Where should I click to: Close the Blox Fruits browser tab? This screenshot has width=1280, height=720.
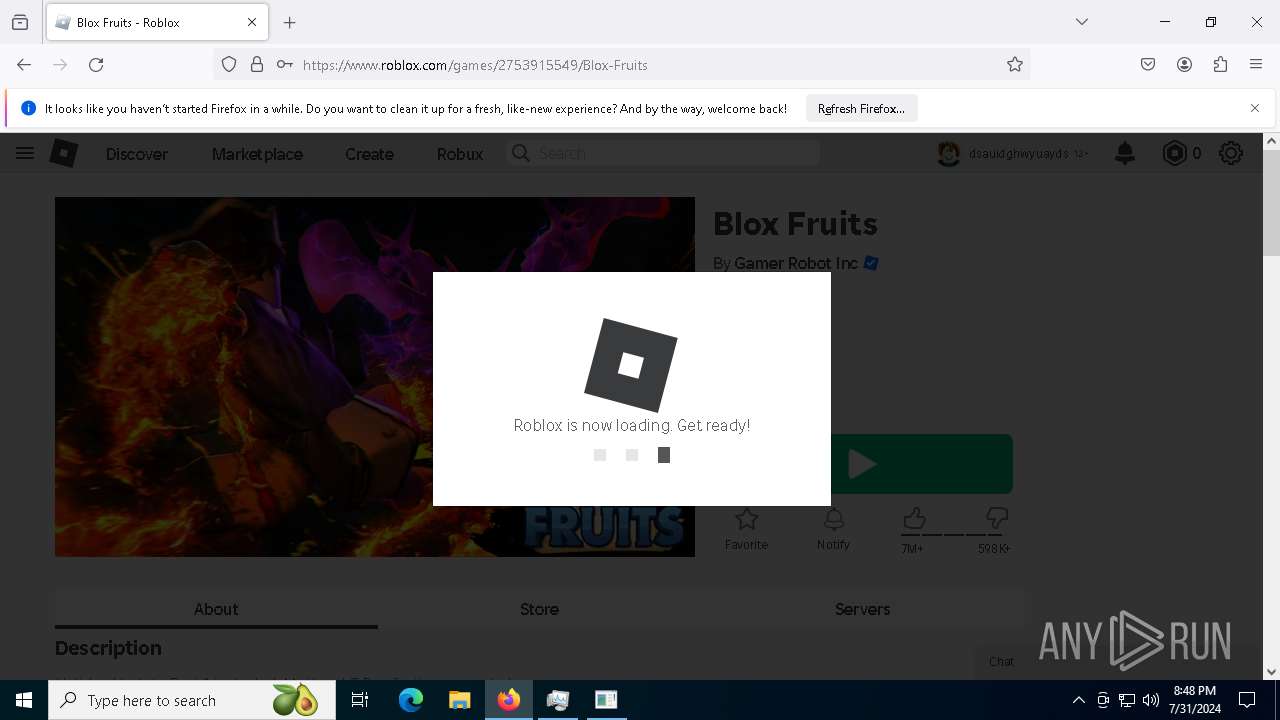(252, 22)
